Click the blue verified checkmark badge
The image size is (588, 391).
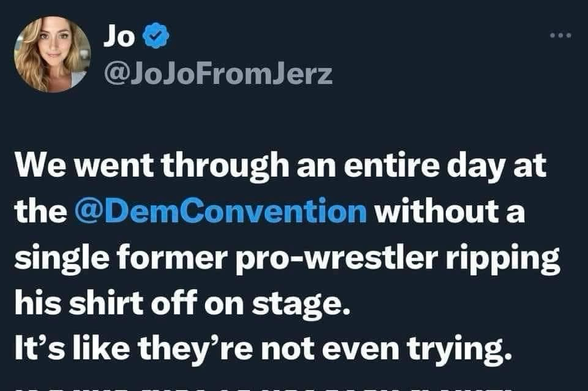(156, 36)
